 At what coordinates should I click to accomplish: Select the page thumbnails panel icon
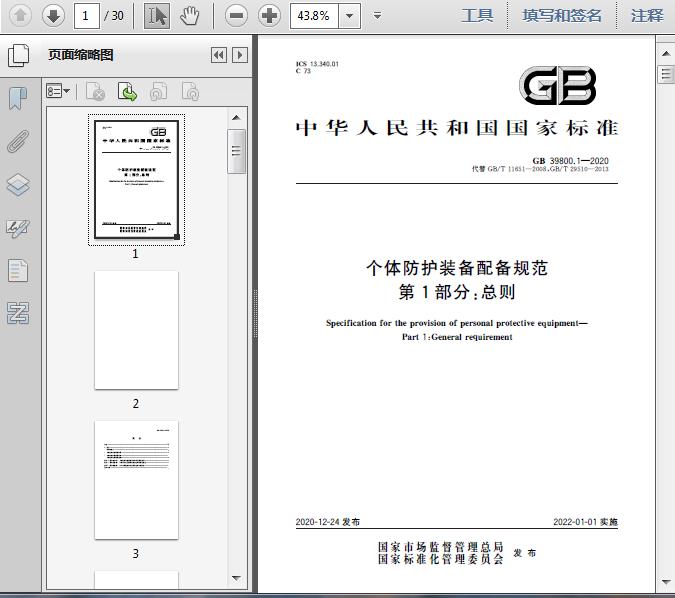[x=19, y=55]
